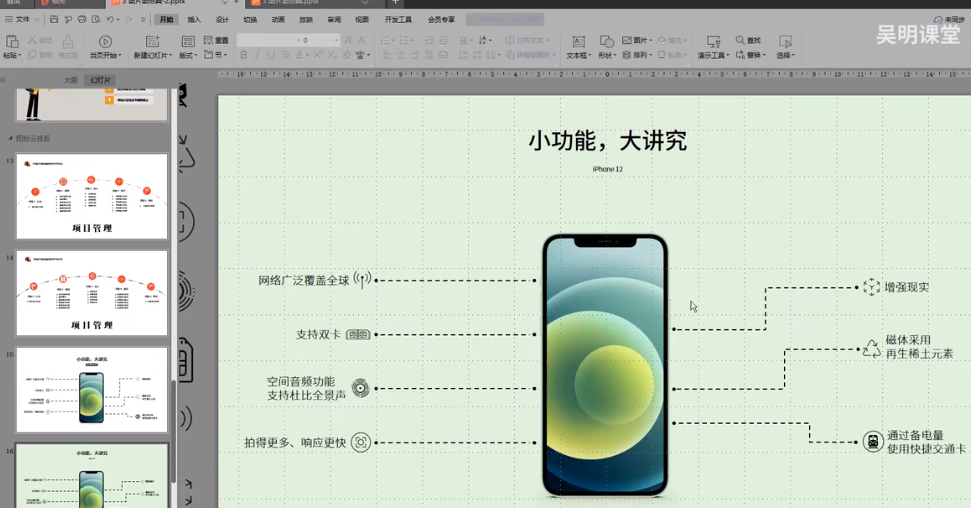Click the Layout (版式) icon
The height and width of the screenshot is (508, 971).
coord(188,42)
